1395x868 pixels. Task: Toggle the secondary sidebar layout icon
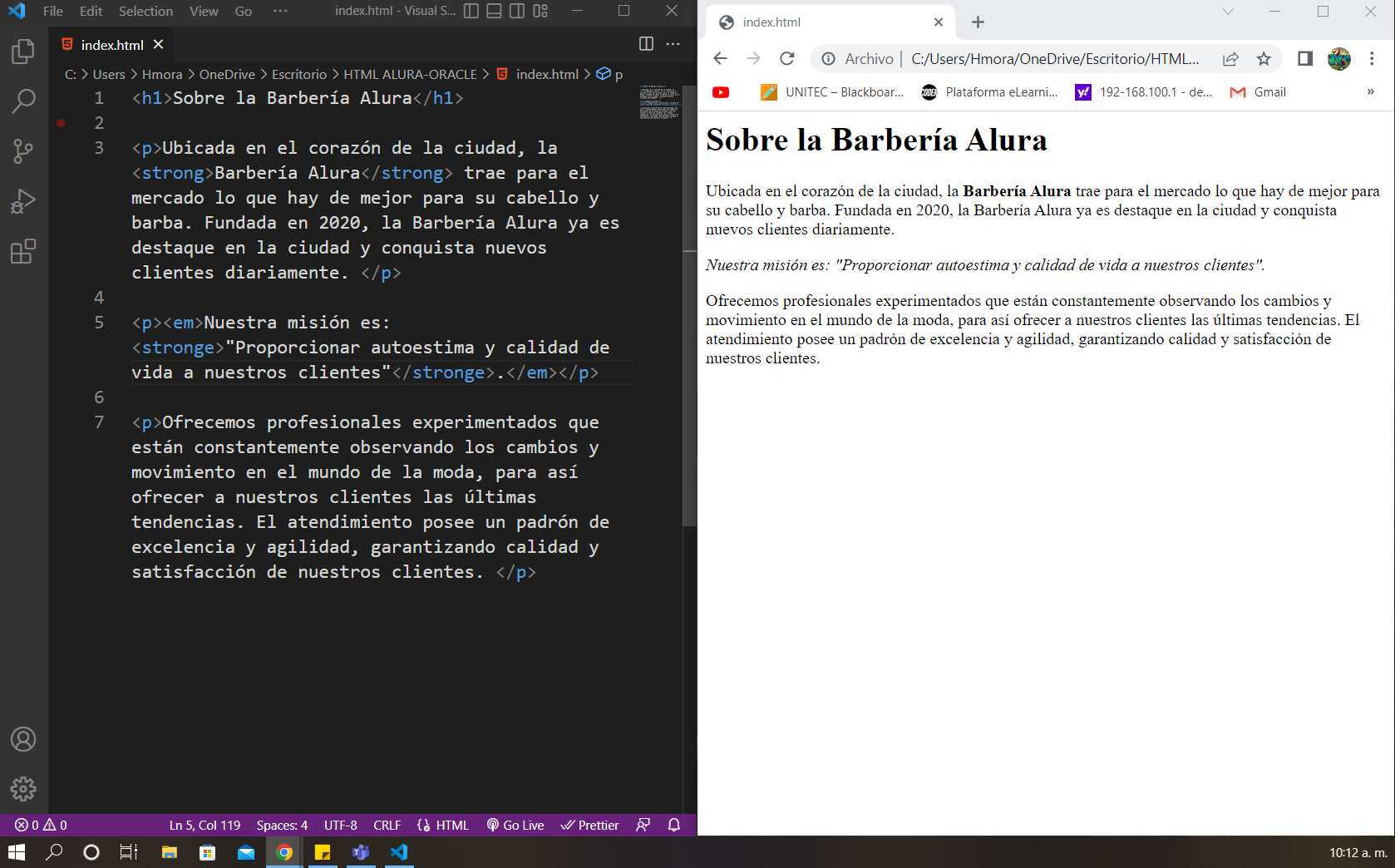tap(517, 11)
